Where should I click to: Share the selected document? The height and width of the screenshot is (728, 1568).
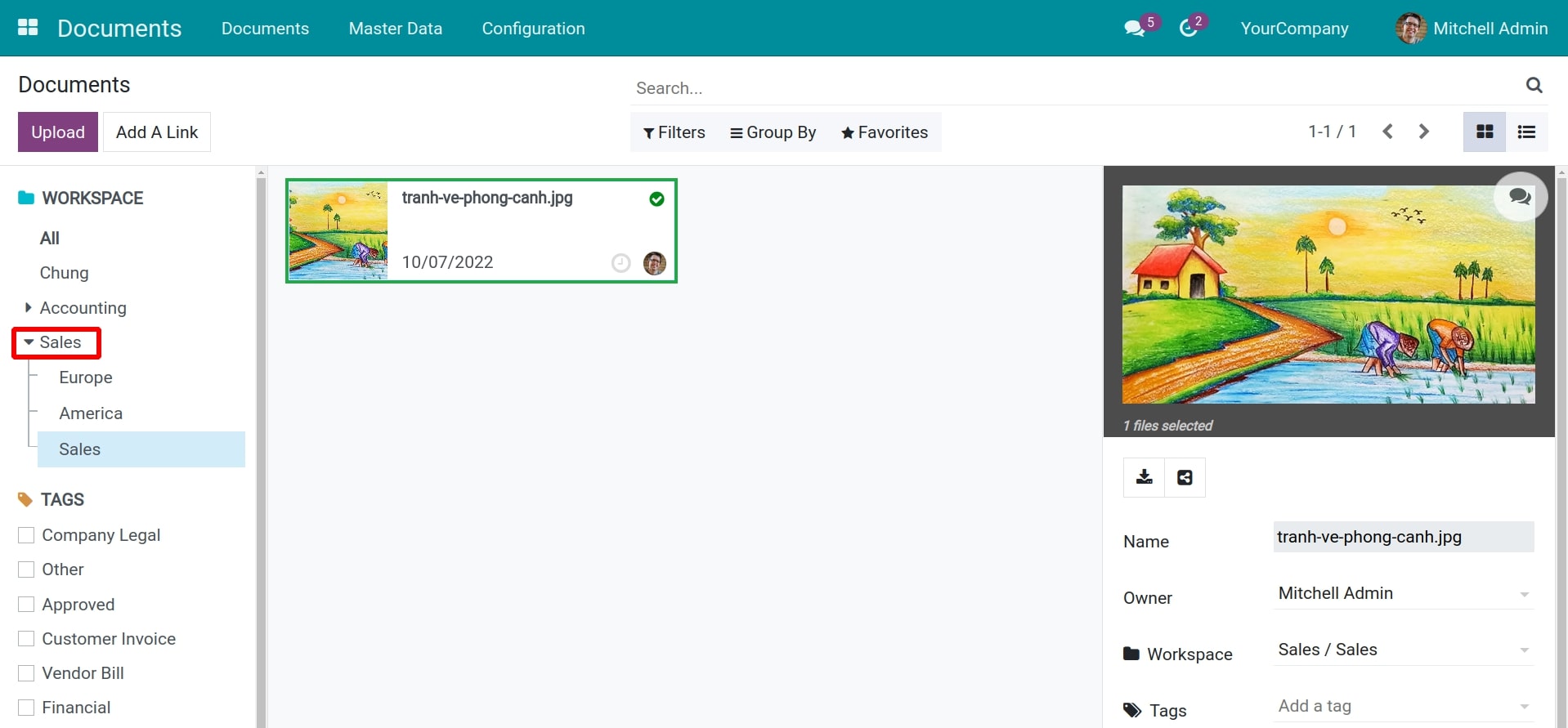coord(1185,477)
